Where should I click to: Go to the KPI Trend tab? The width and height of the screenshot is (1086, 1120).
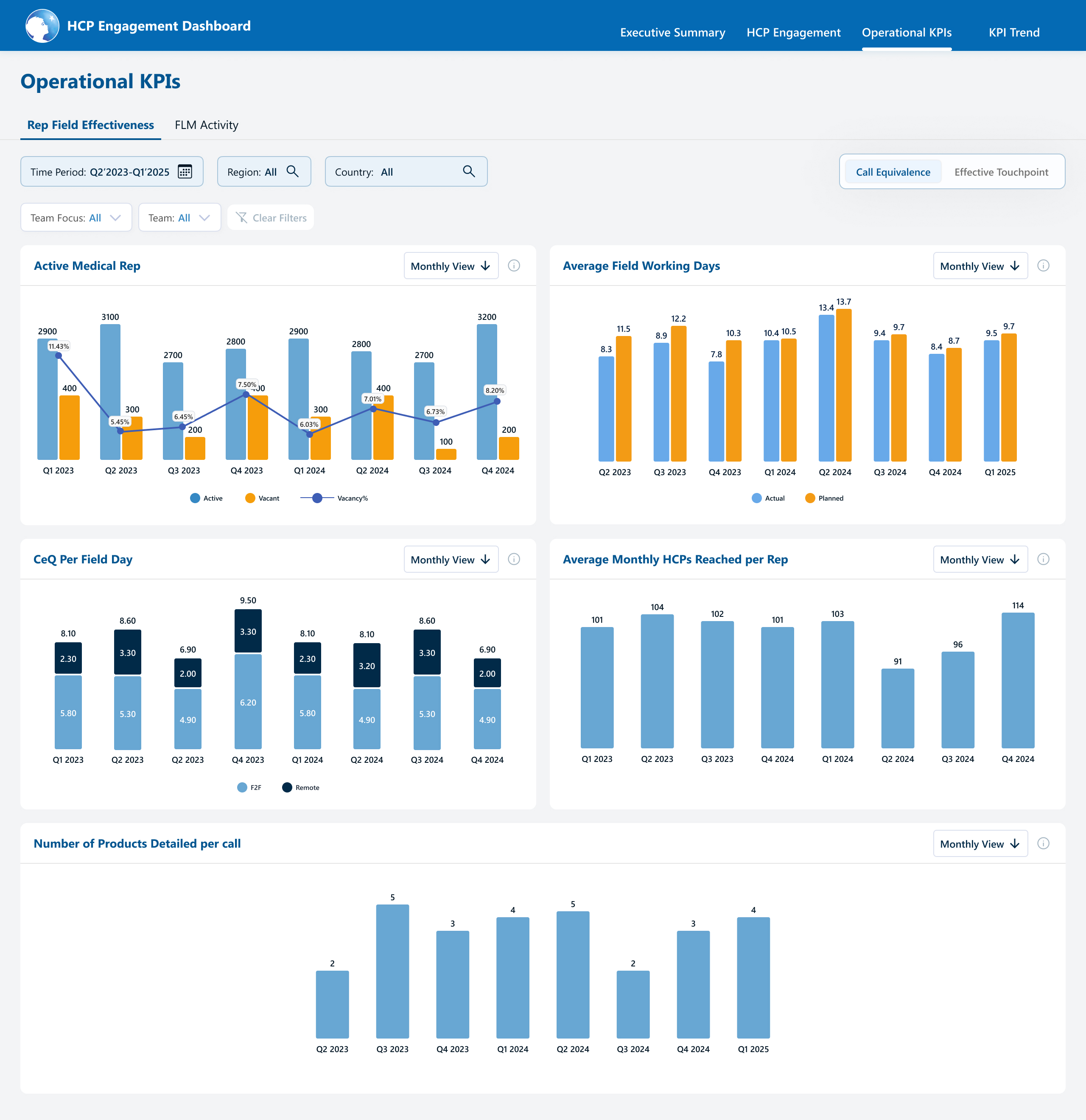coord(1013,33)
